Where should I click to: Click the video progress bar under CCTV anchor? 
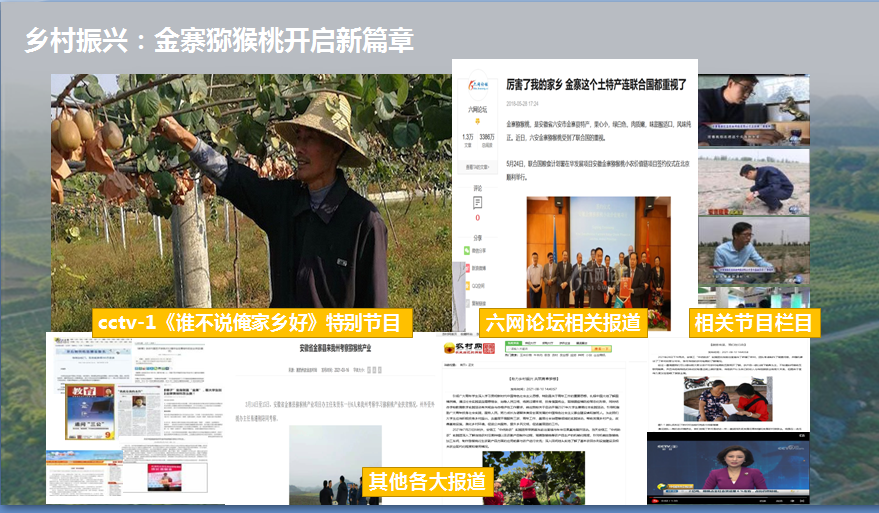(x=728, y=496)
